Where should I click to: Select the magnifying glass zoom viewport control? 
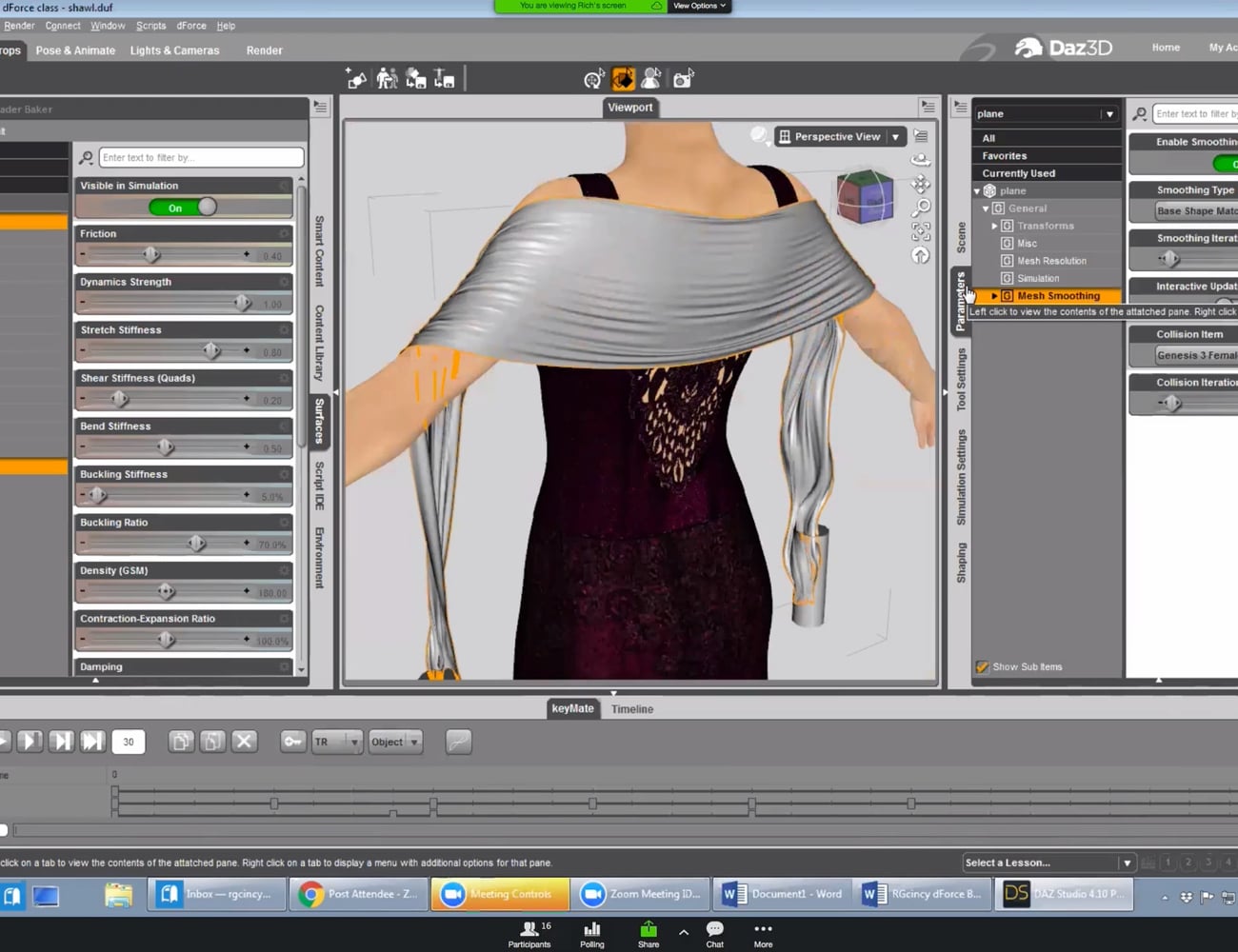point(921,207)
